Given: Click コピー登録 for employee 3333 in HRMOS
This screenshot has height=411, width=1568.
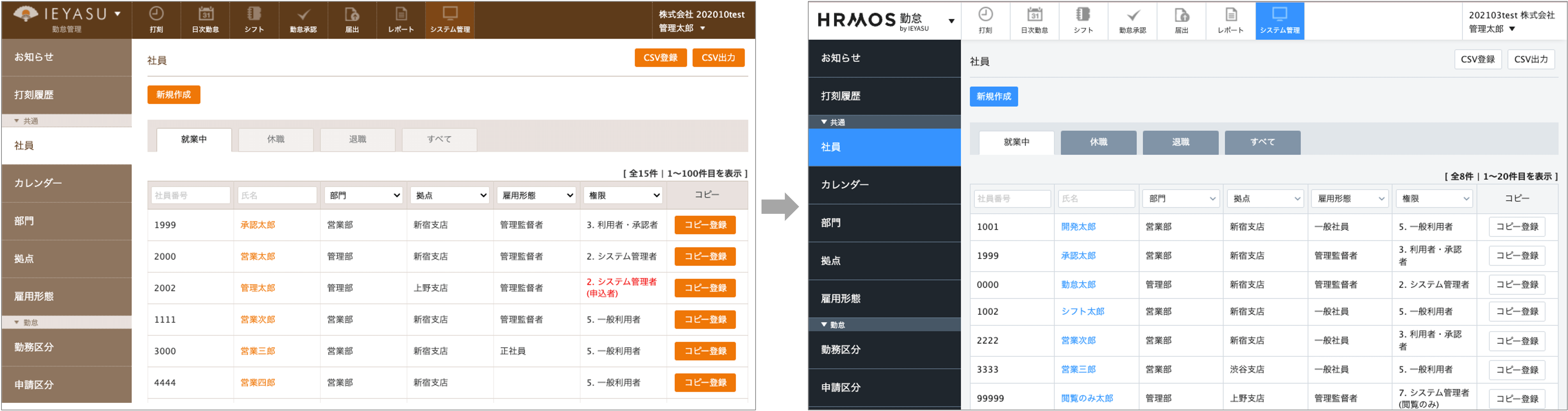Looking at the screenshot, I should pos(1517,370).
